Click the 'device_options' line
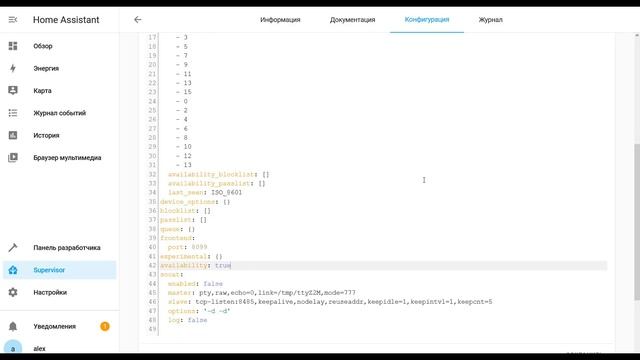 (x=195, y=202)
